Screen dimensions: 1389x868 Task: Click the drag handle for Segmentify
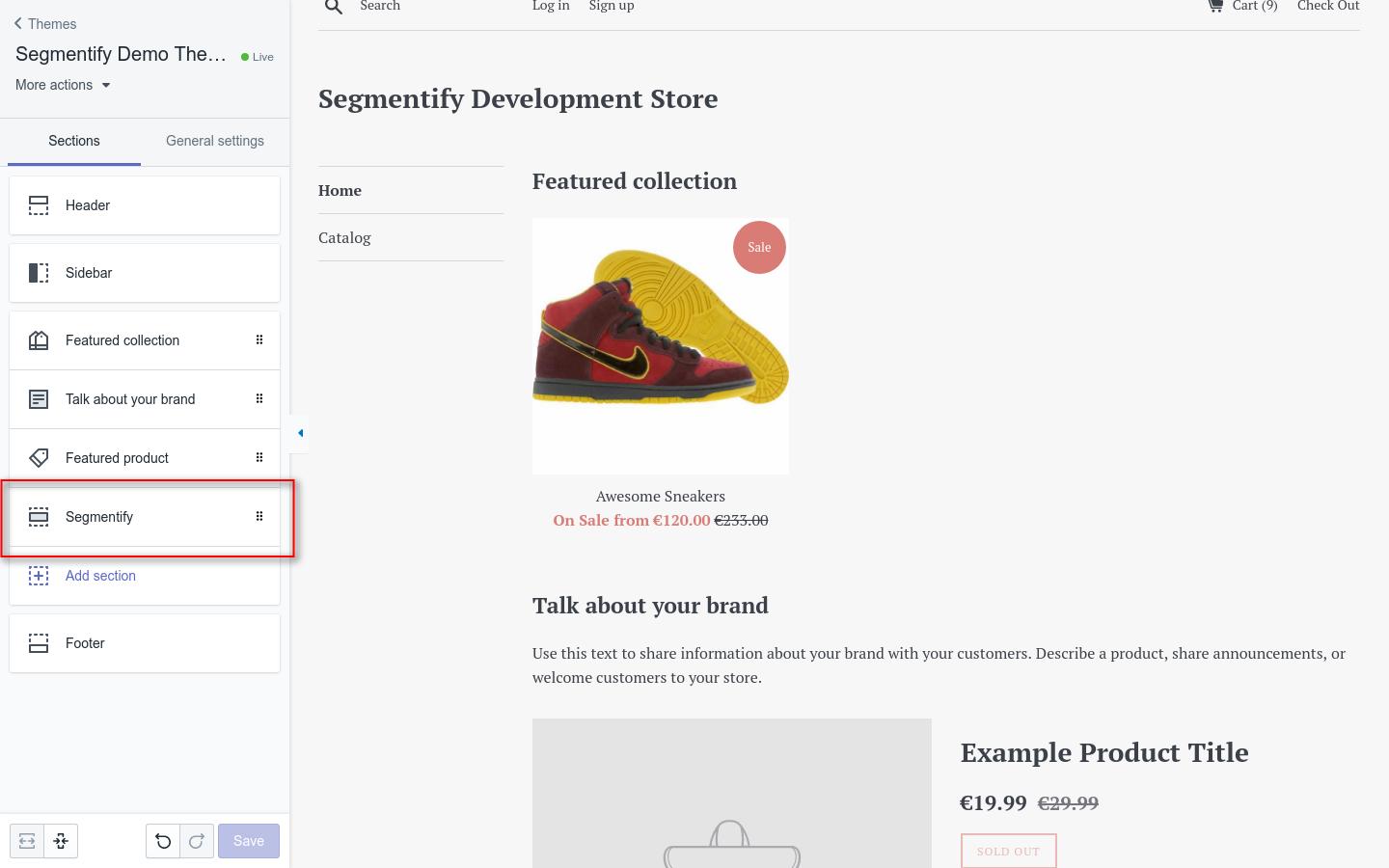pyautogui.click(x=259, y=516)
